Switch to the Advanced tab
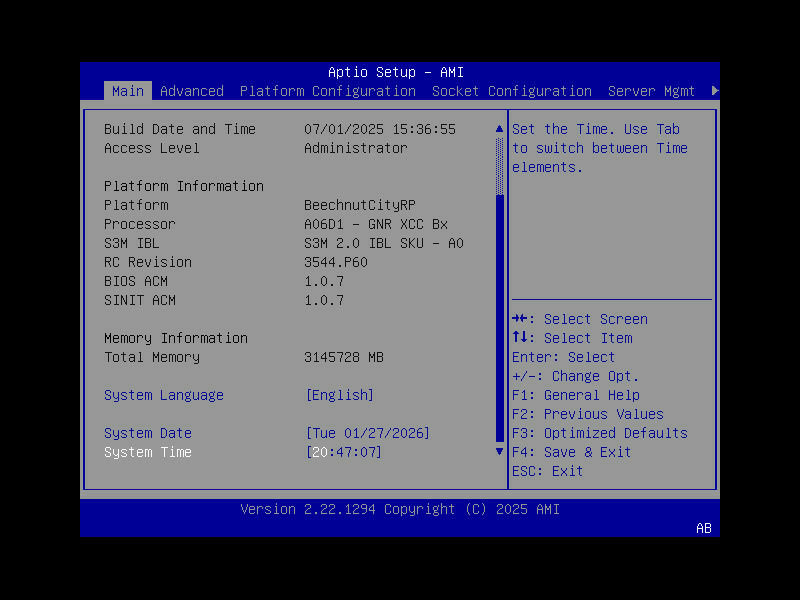 point(191,91)
